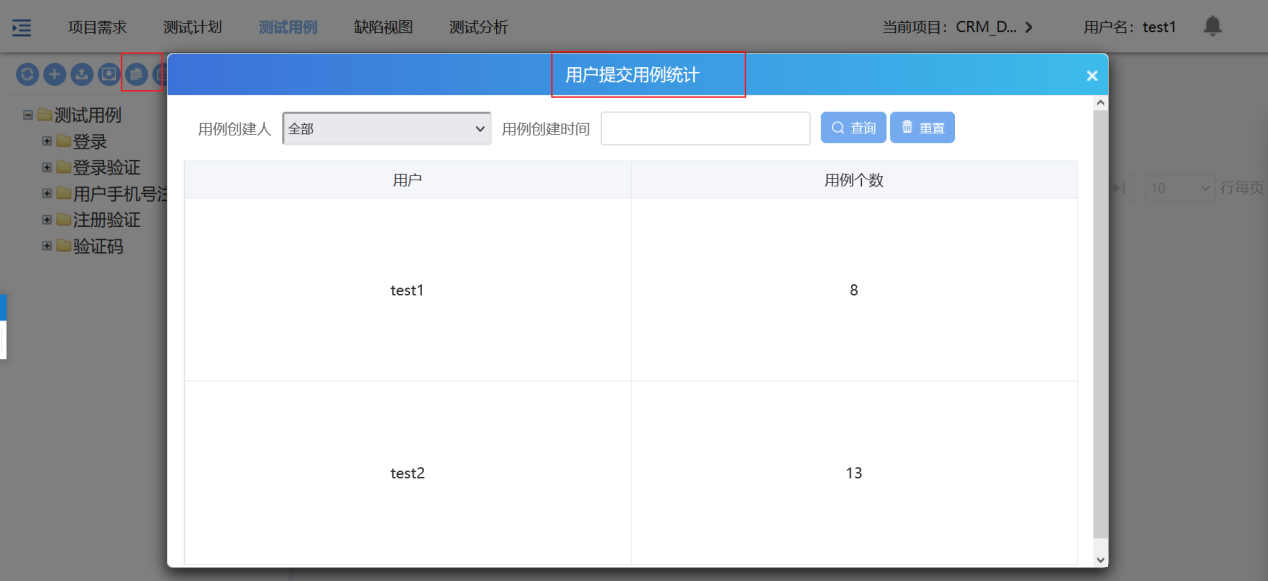Click the 查询 search button
This screenshot has height=581, width=1268.
pyautogui.click(x=853, y=128)
